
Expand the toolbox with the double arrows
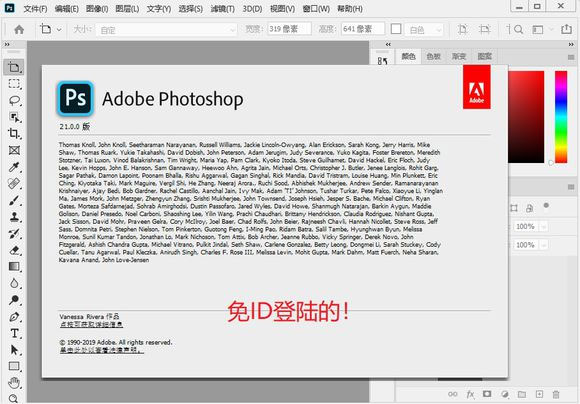7,44
